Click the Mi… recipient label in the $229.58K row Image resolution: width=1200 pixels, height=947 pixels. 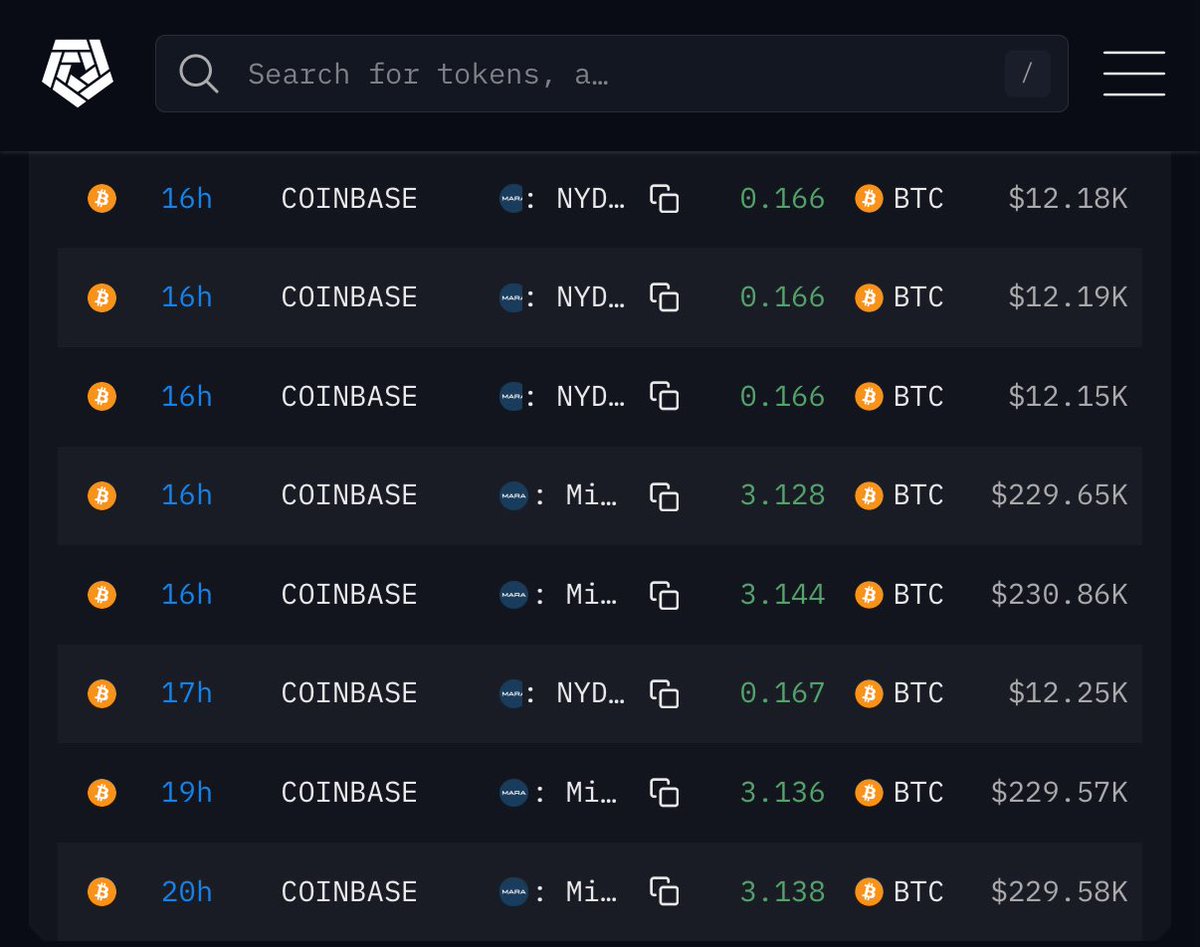coord(591,891)
